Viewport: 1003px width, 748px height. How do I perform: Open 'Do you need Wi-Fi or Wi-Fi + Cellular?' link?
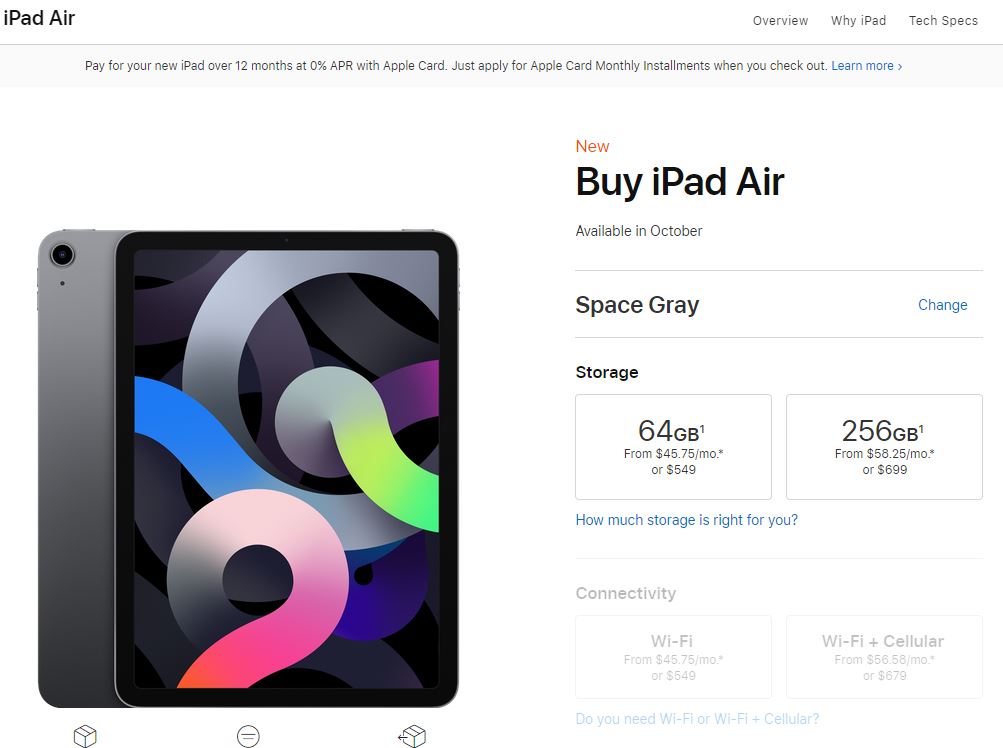(697, 719)
